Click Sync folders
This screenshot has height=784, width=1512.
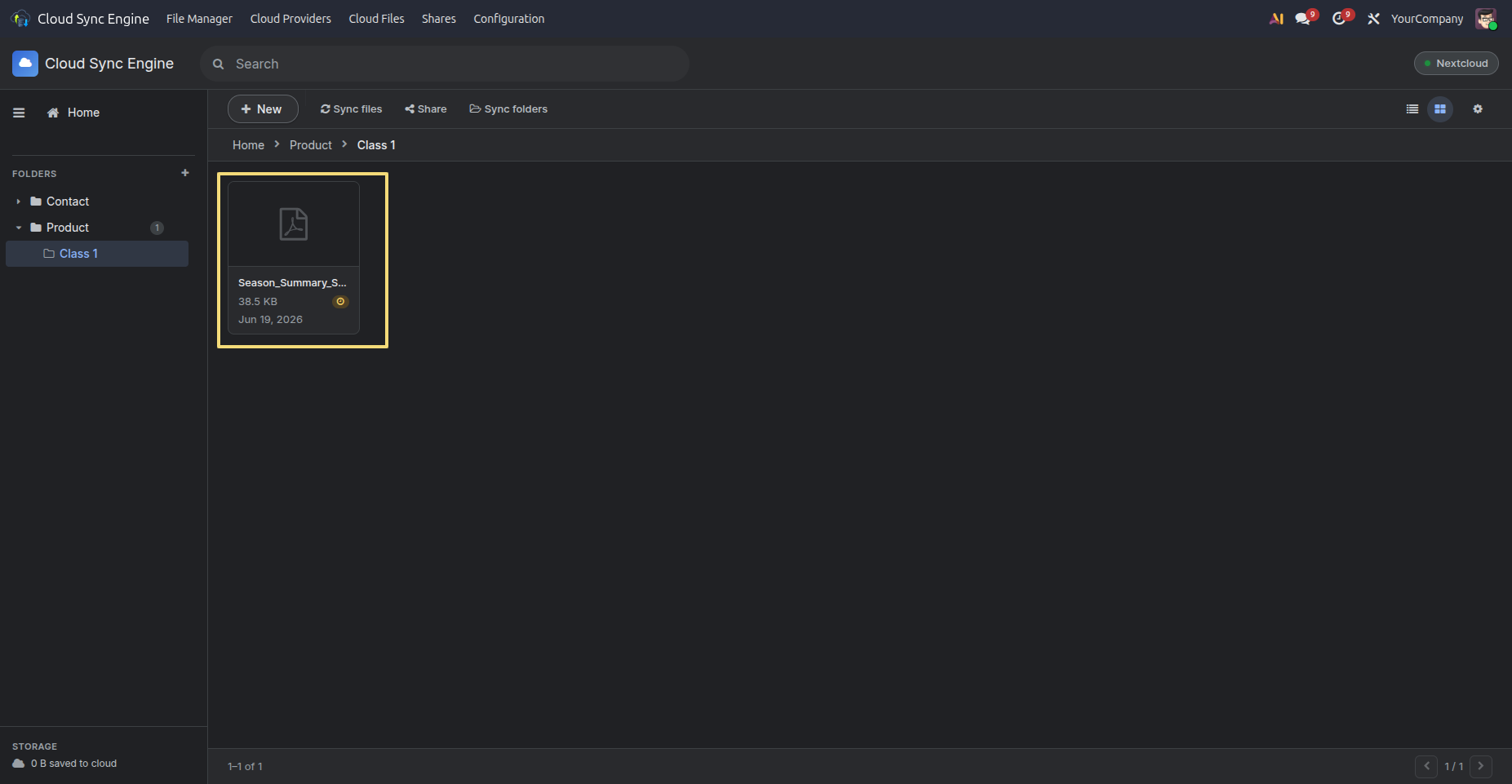[508, 109]
